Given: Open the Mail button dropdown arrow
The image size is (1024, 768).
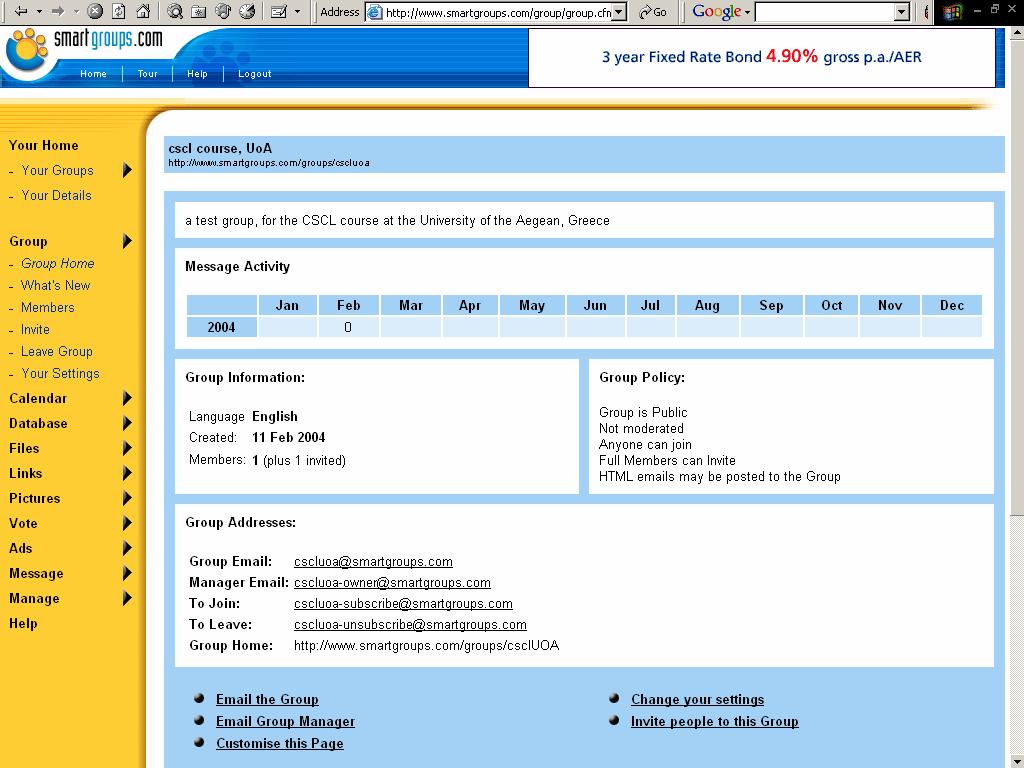Looking at the screenshot, I should coord(298,11).
